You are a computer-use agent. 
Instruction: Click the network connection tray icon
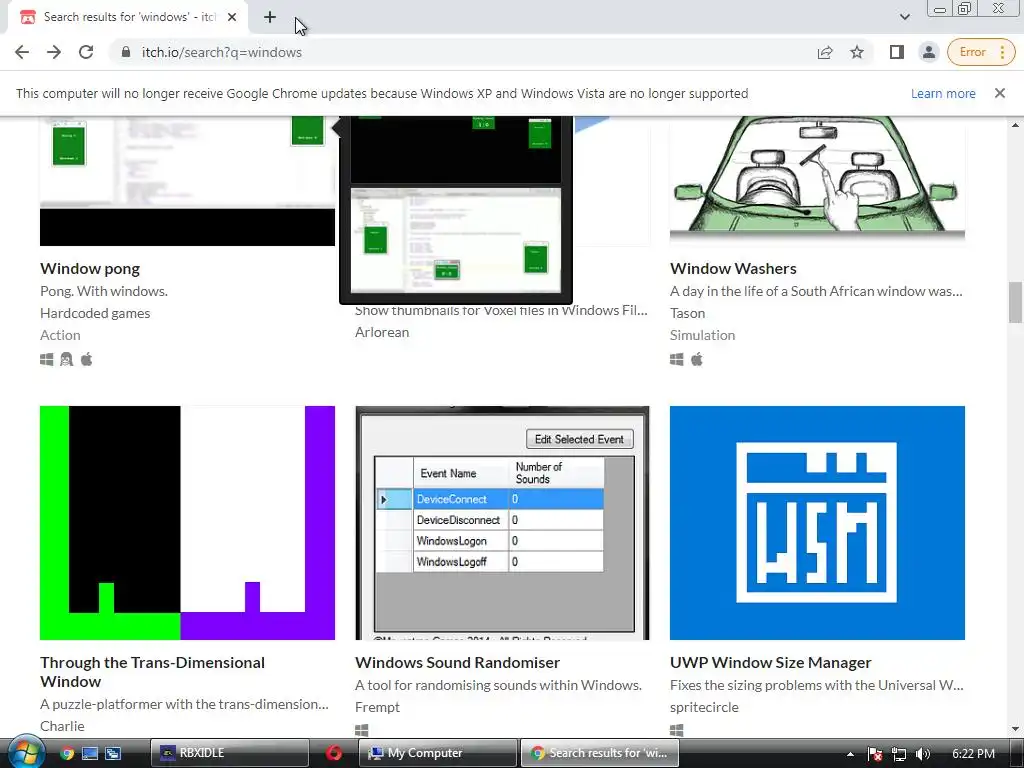click(899, 754)
